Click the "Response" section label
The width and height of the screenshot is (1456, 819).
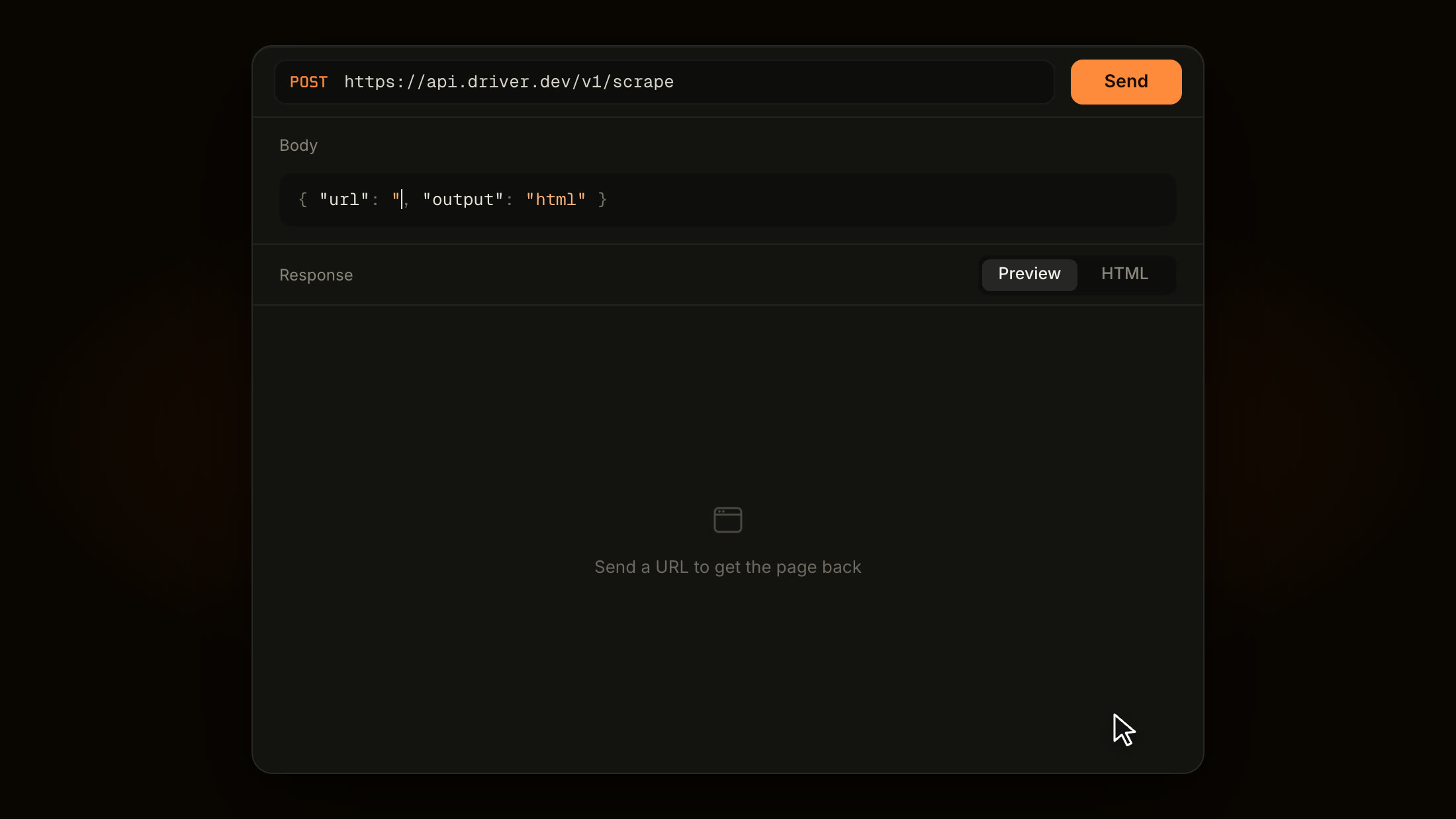click(x=316, y=275)
